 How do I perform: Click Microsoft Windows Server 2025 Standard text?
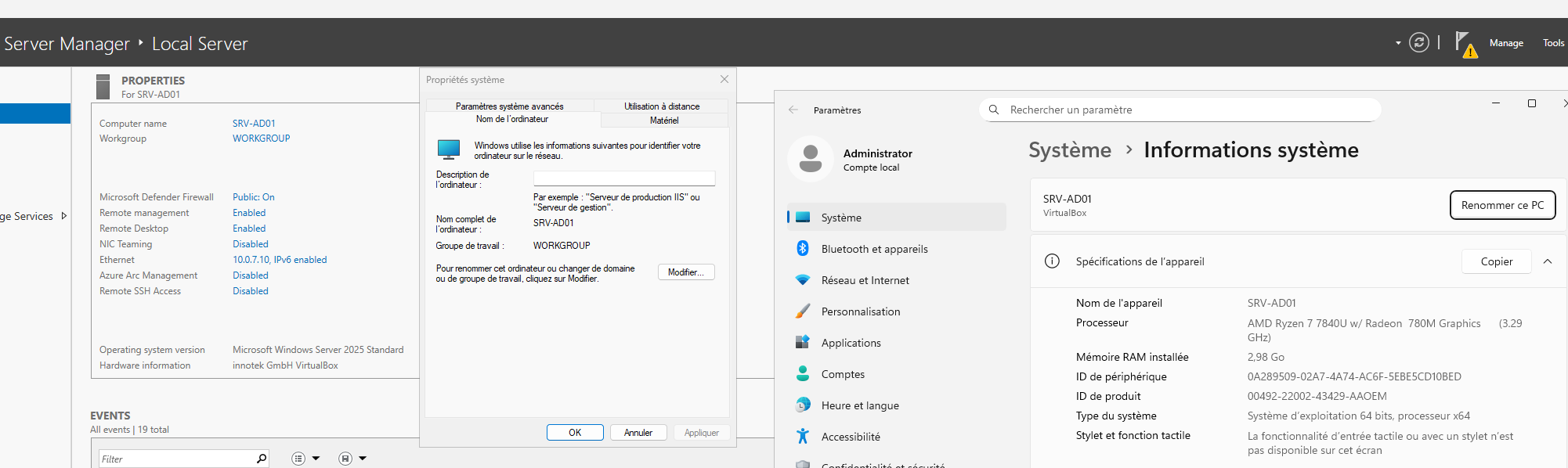point(318,350)
